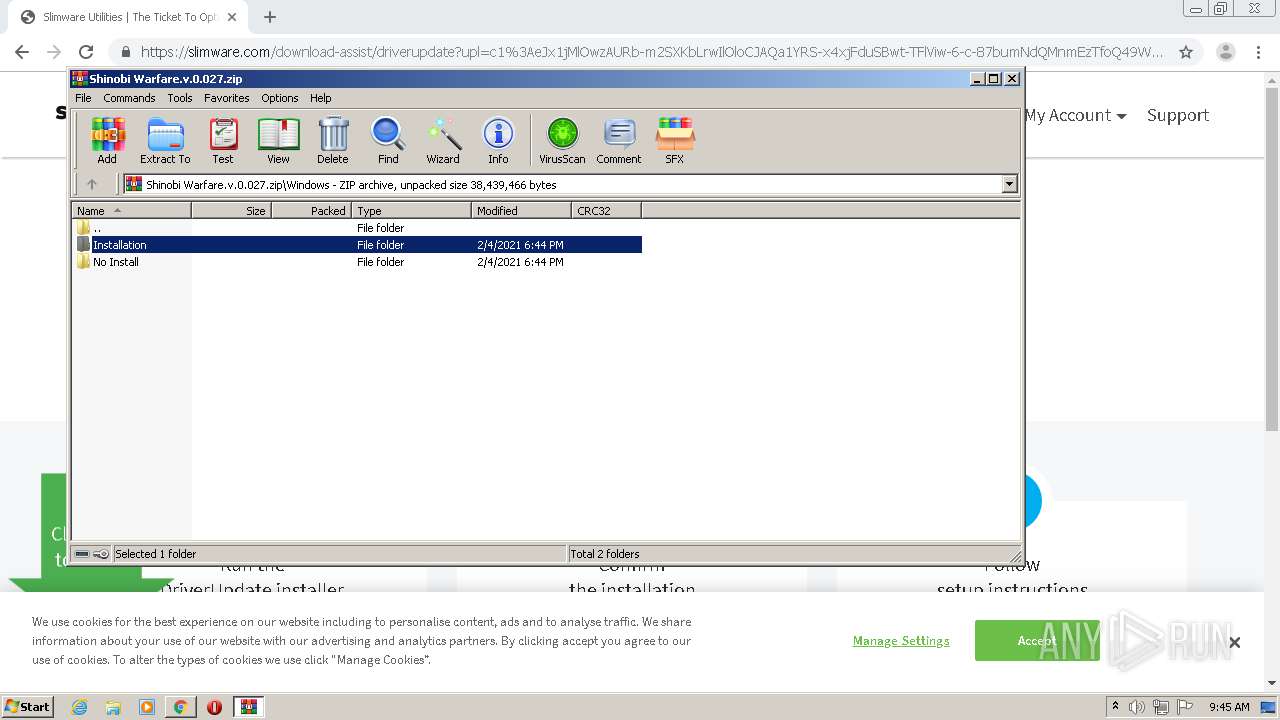Click the Info toolbar icon

click(x=498, y=140)
